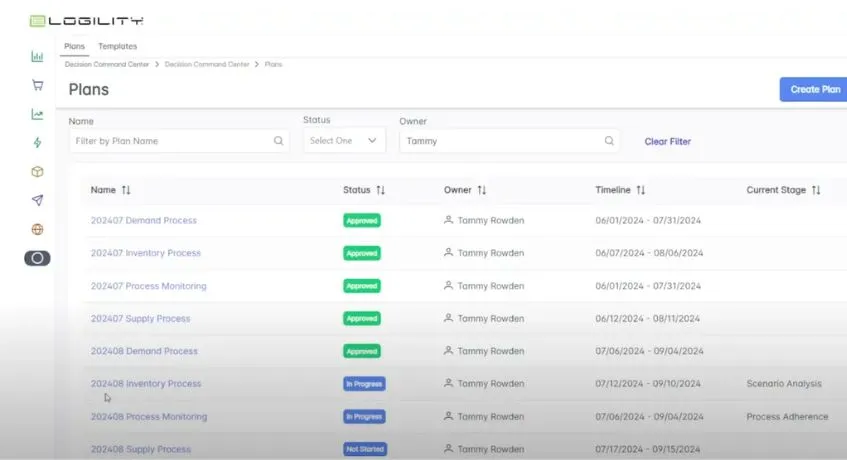847x460 pixels.
Task: Open the 202407 Supply Process plan
Action: 140,319
